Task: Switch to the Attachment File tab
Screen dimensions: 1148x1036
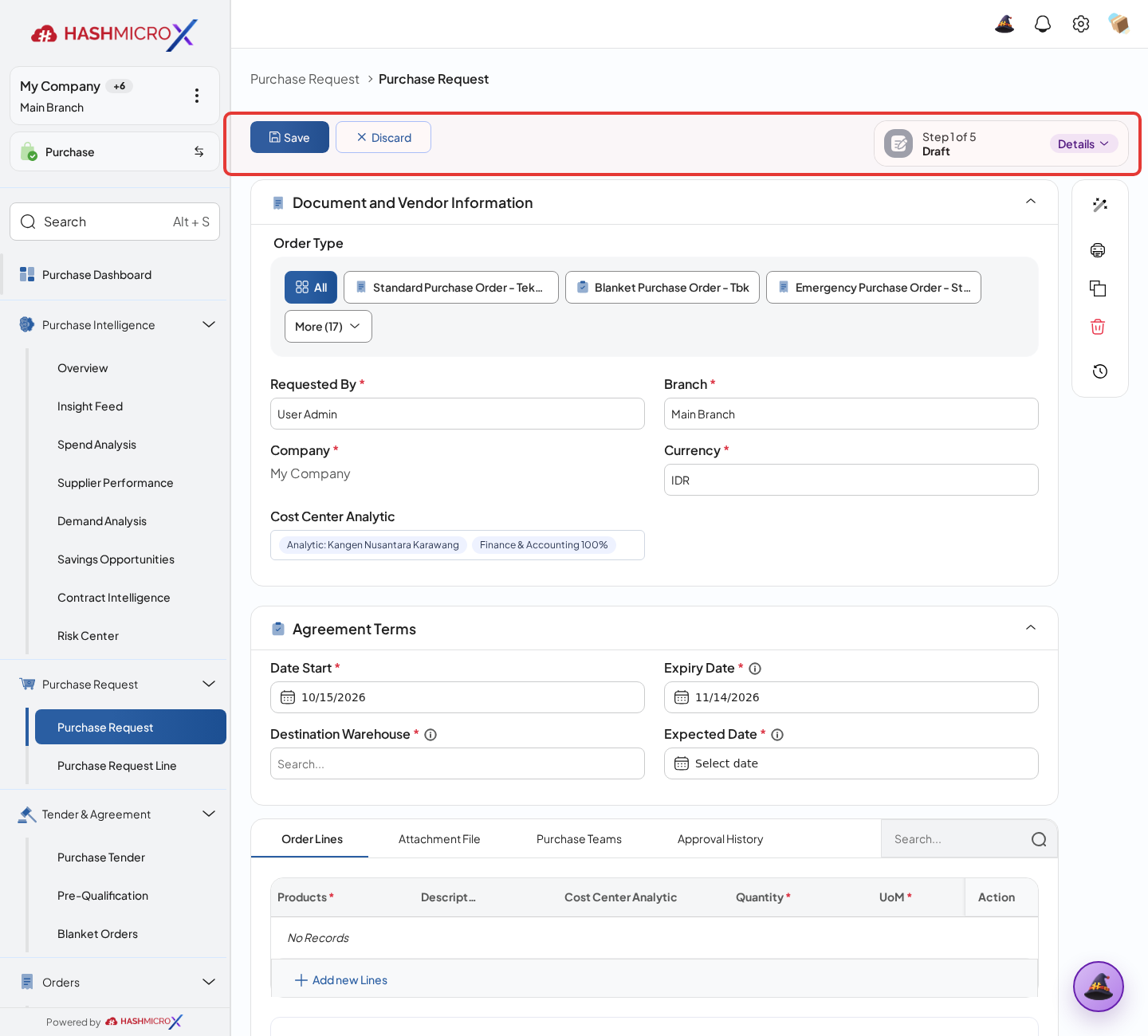Action: [x=439, y=839]
